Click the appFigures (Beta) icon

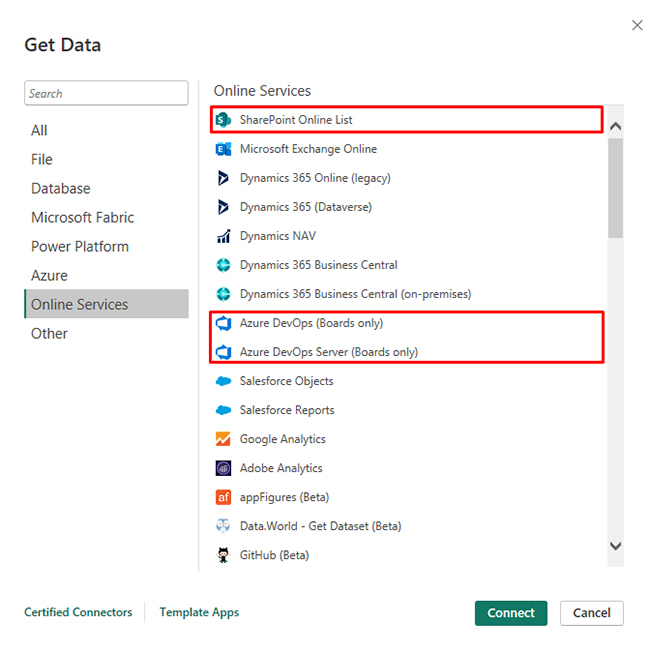223,497
